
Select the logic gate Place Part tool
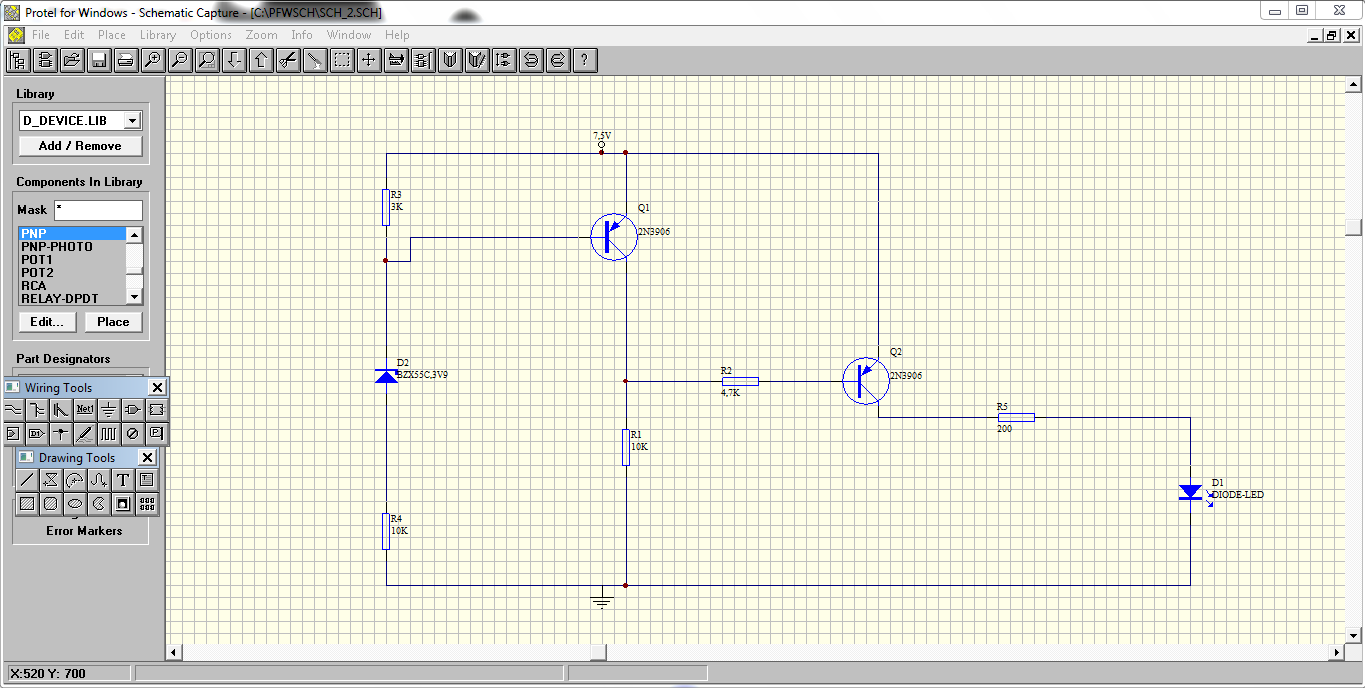tap(133, 409)
